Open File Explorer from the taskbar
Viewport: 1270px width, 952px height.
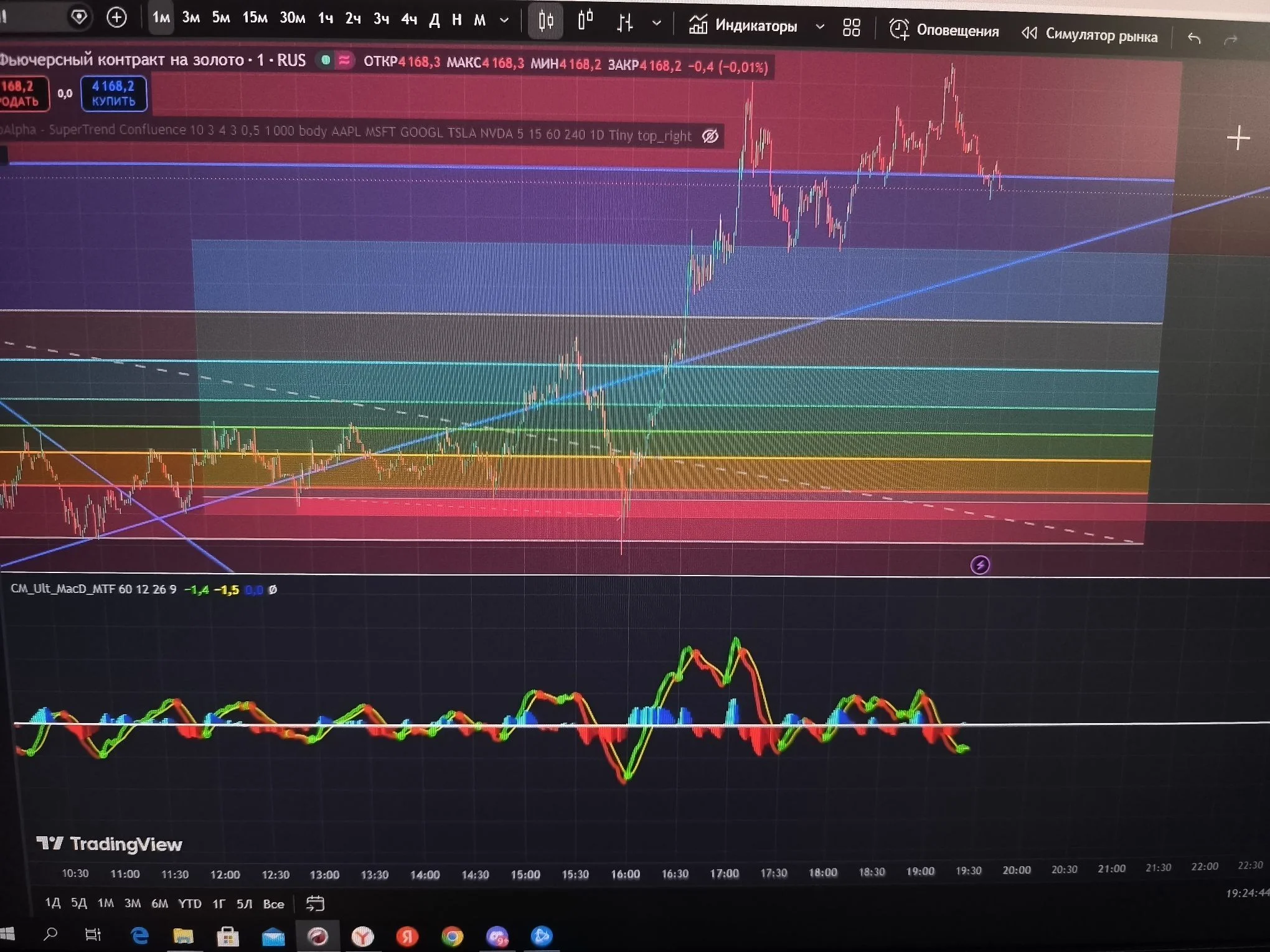click(x=183, y=935)
